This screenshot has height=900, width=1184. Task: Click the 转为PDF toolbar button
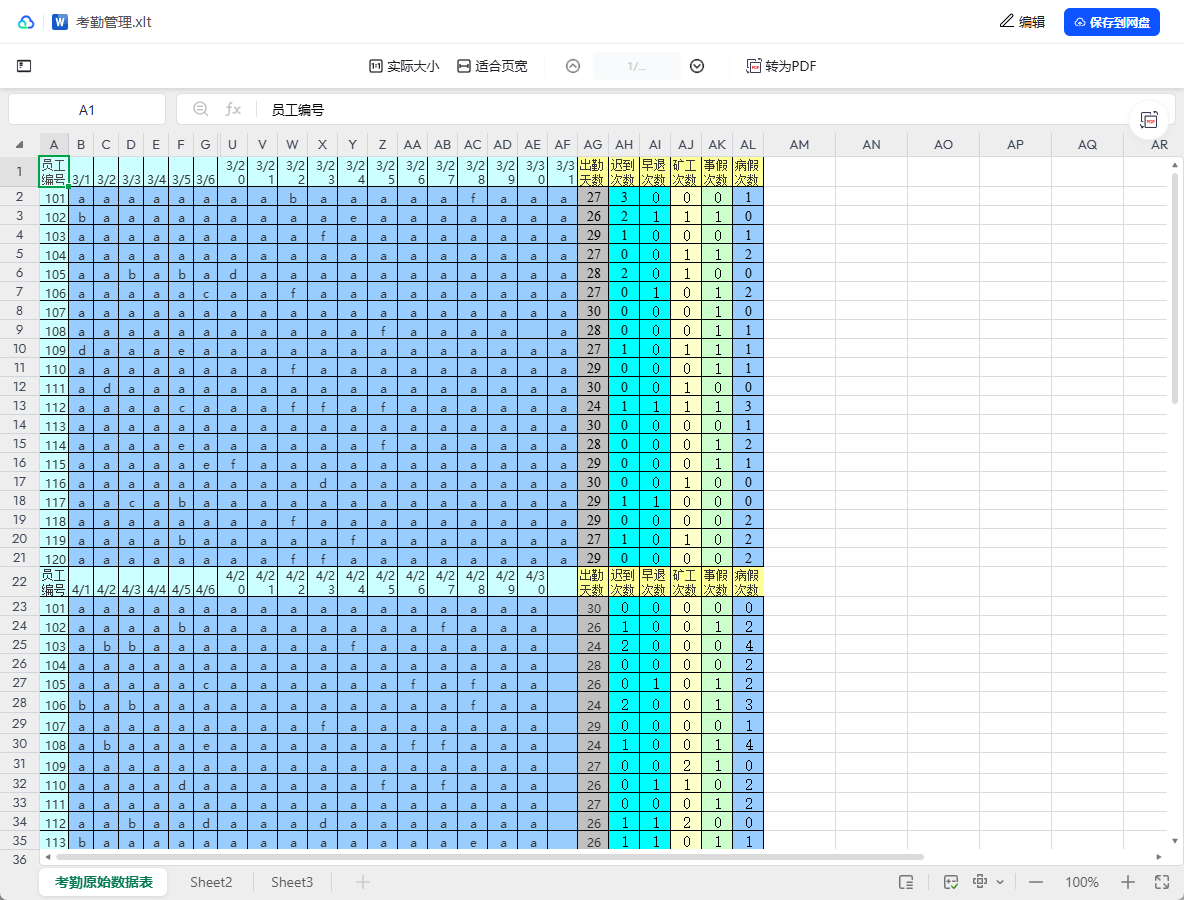tap(780, 66)
